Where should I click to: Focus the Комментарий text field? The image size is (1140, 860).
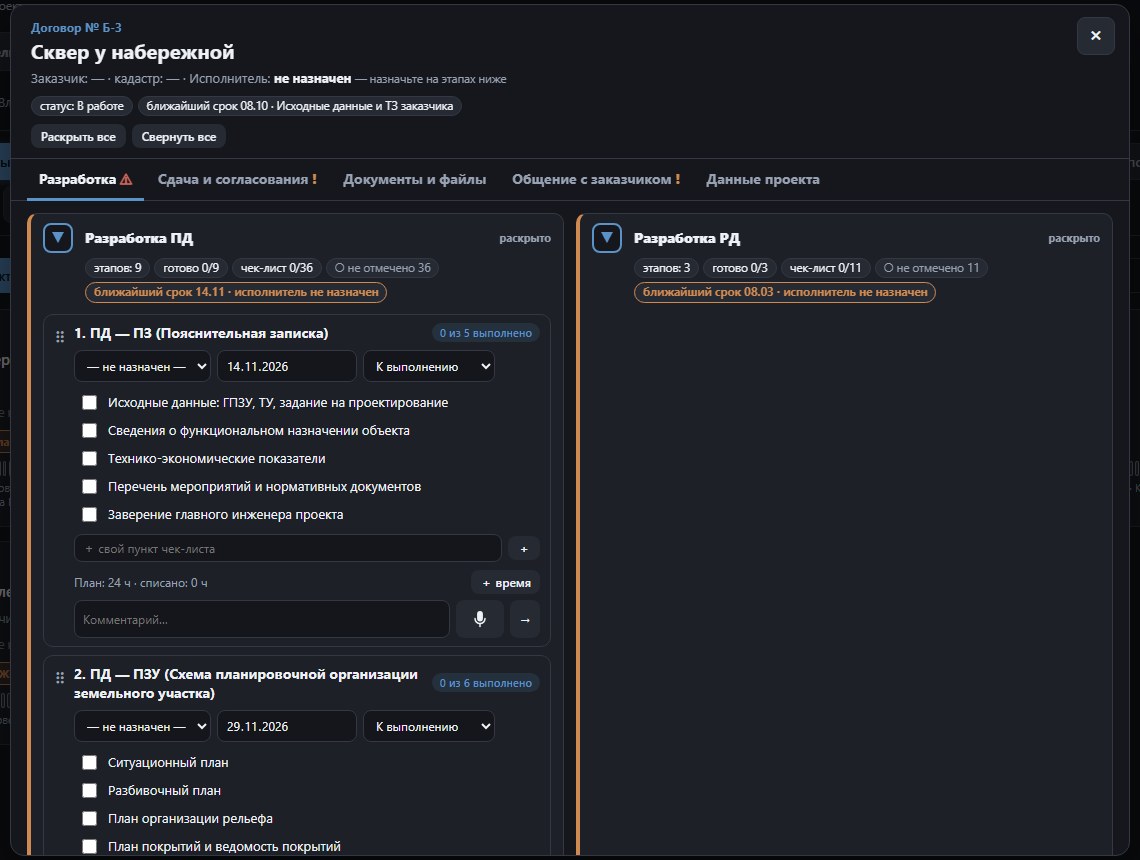point(262,619)
